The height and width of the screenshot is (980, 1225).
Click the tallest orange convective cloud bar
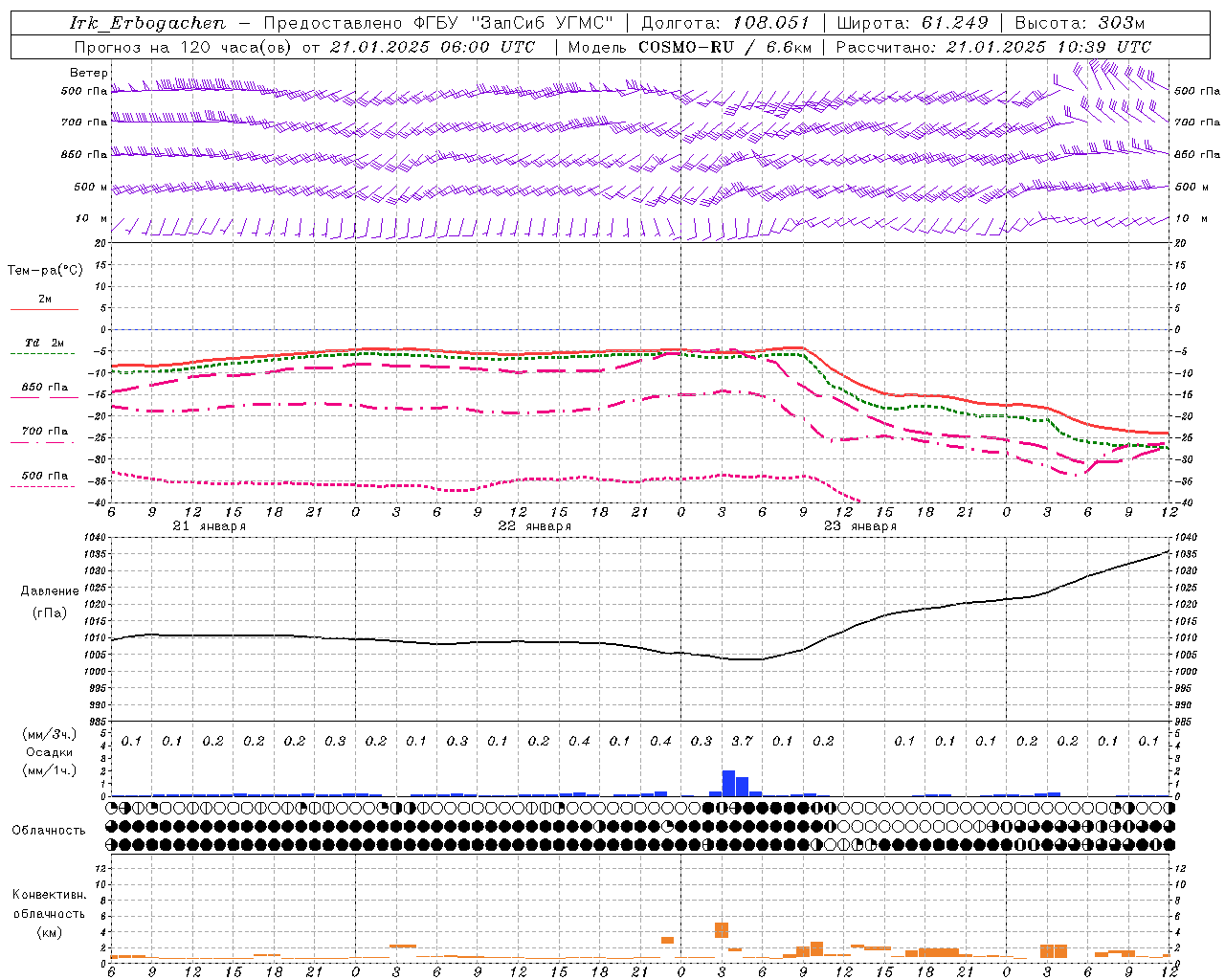coord(722,930)
